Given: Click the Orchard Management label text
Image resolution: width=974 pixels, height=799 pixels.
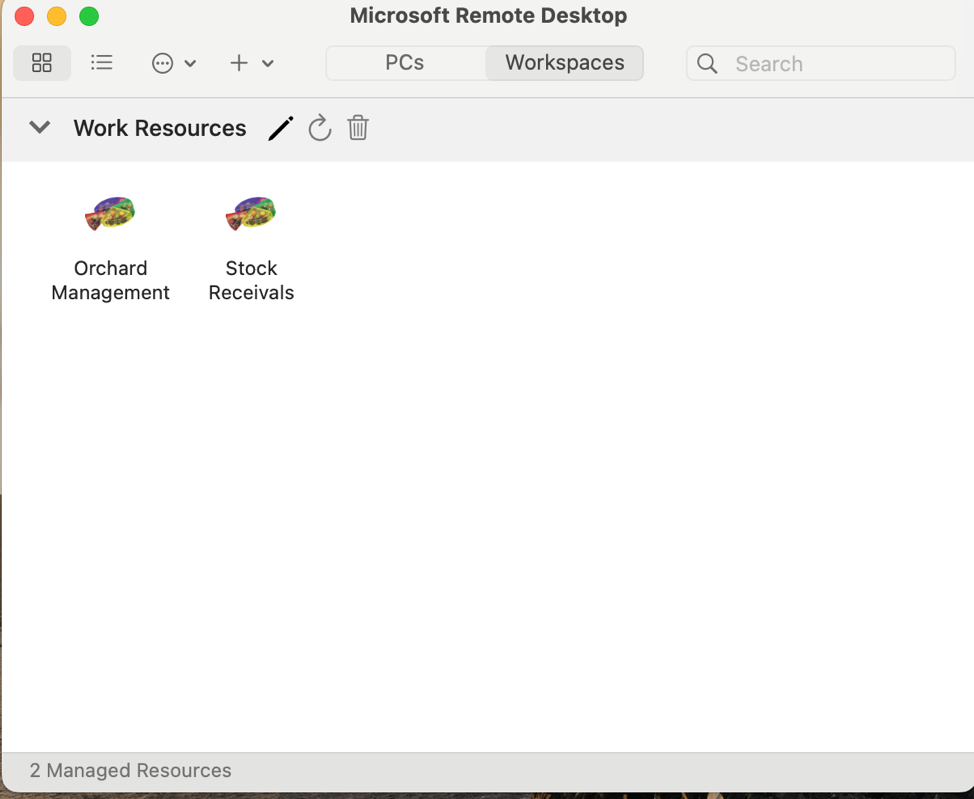Looking at the screenshot, I should click(x=111, y=280).
